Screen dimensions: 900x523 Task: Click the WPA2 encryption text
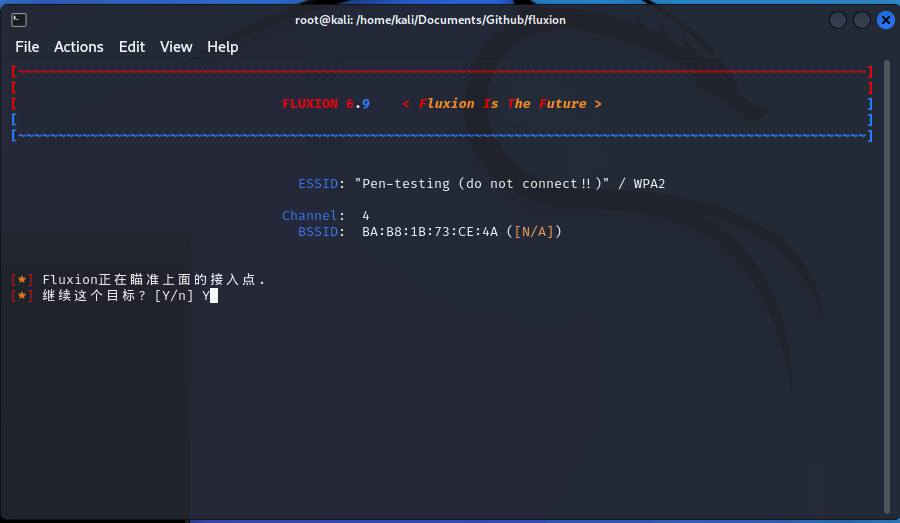tap(649, 184)
